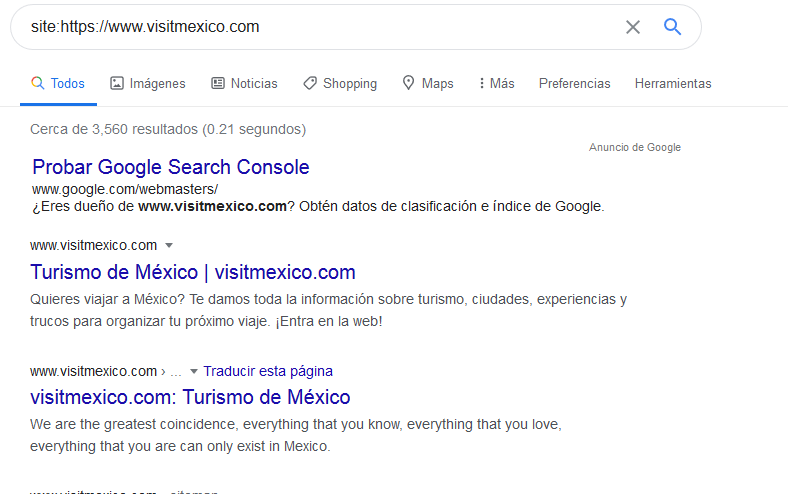
Task: Click the Noticias newspaper icon
Action: (x=218, y=83)
